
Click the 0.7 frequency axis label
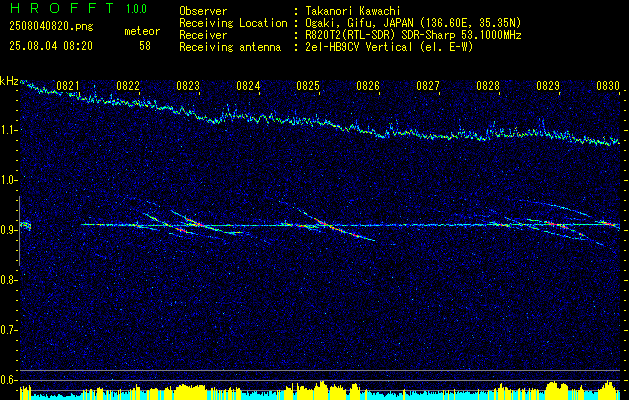click(8, 330)
